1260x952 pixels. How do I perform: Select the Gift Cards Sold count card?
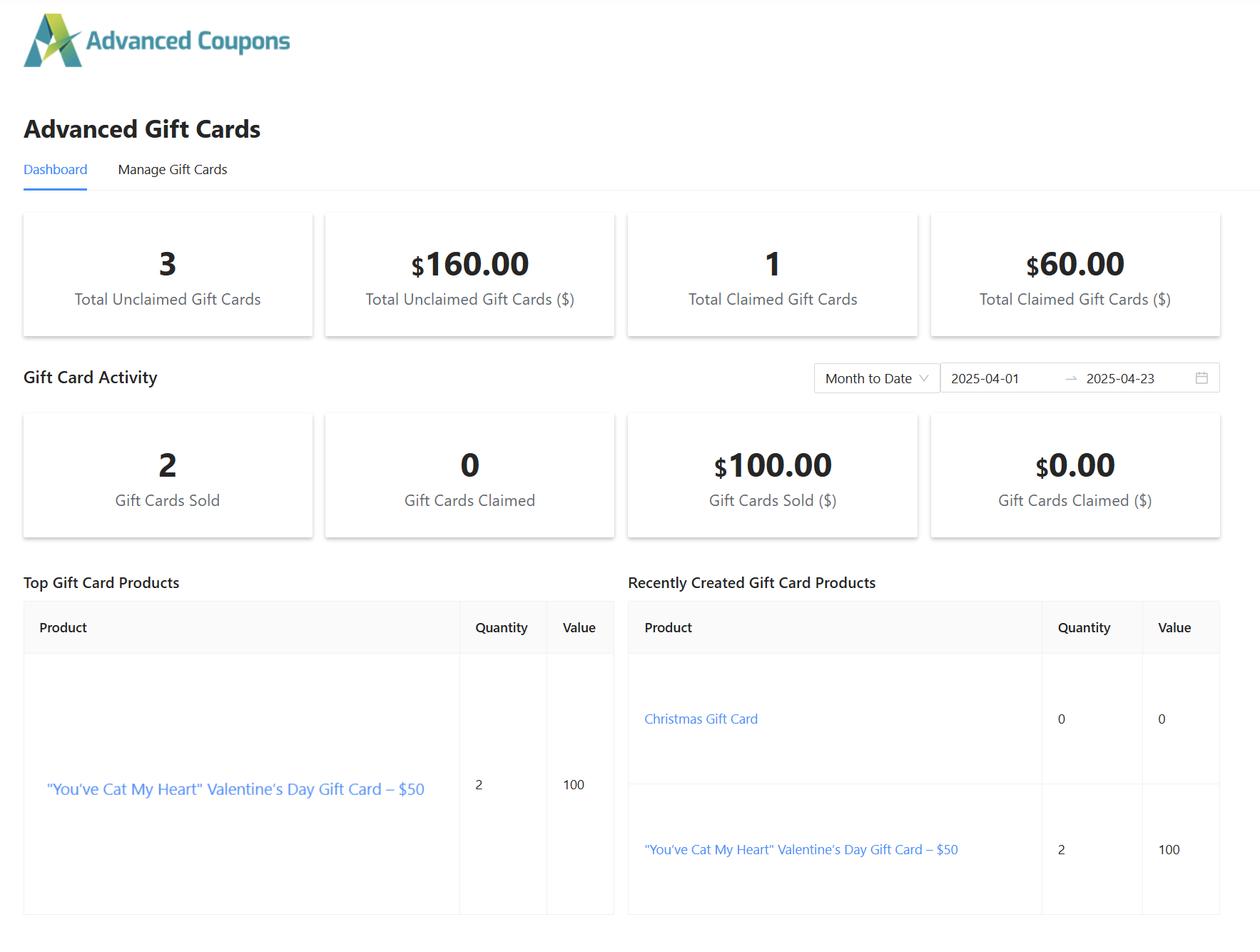point(168,476)
